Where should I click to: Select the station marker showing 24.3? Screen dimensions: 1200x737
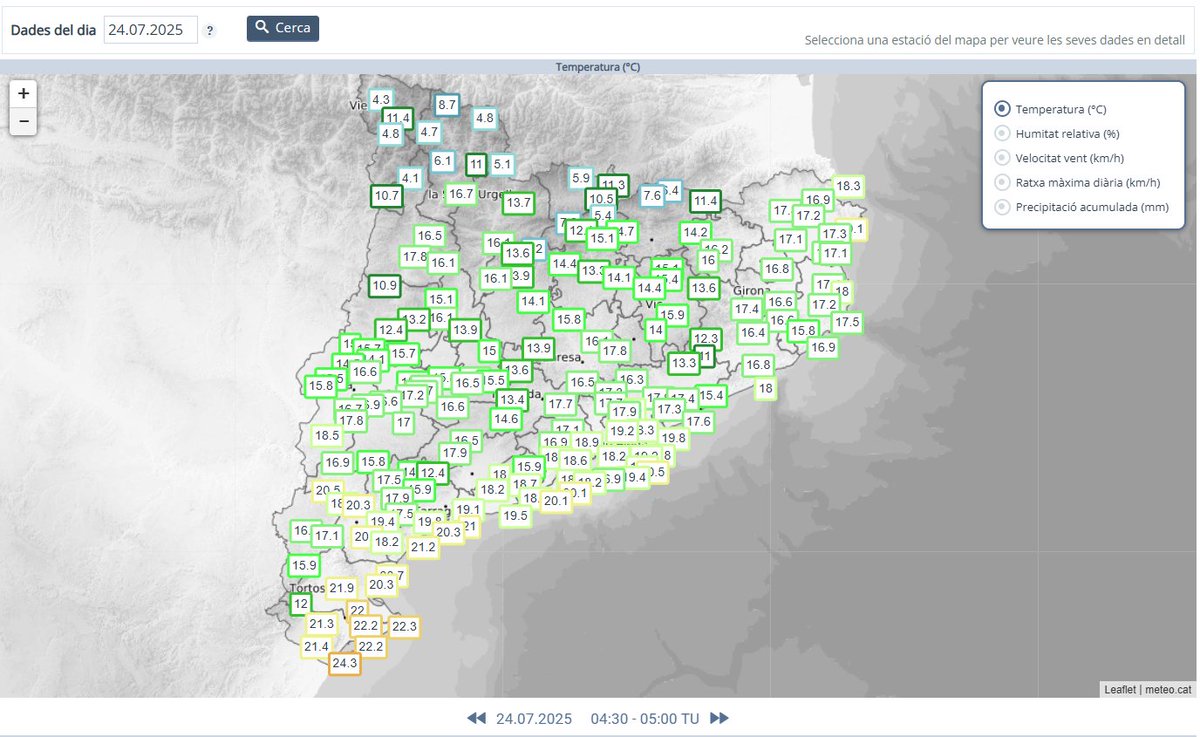[x=344, y=662]
